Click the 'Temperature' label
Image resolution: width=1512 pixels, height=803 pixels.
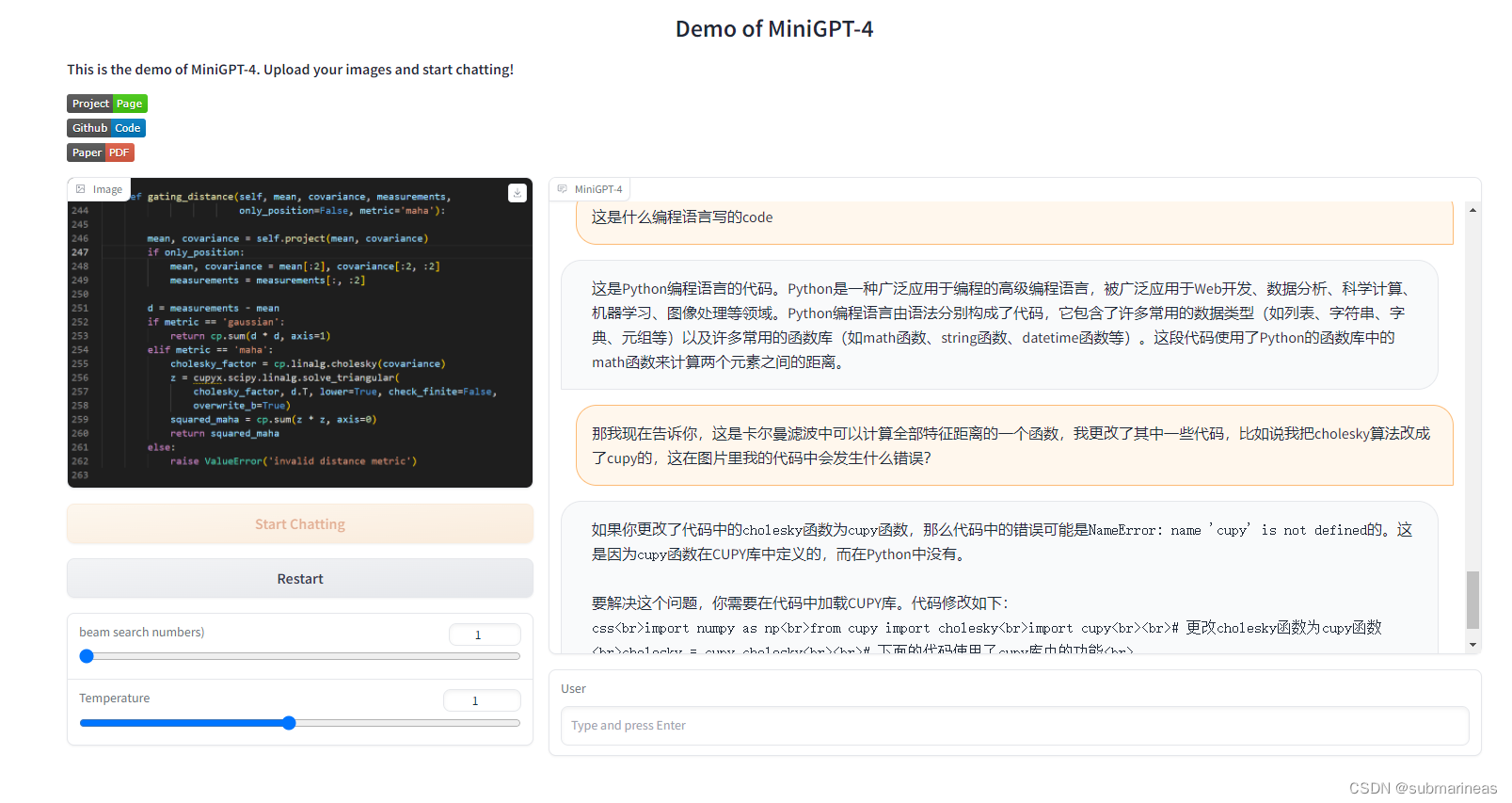(114, 699)
